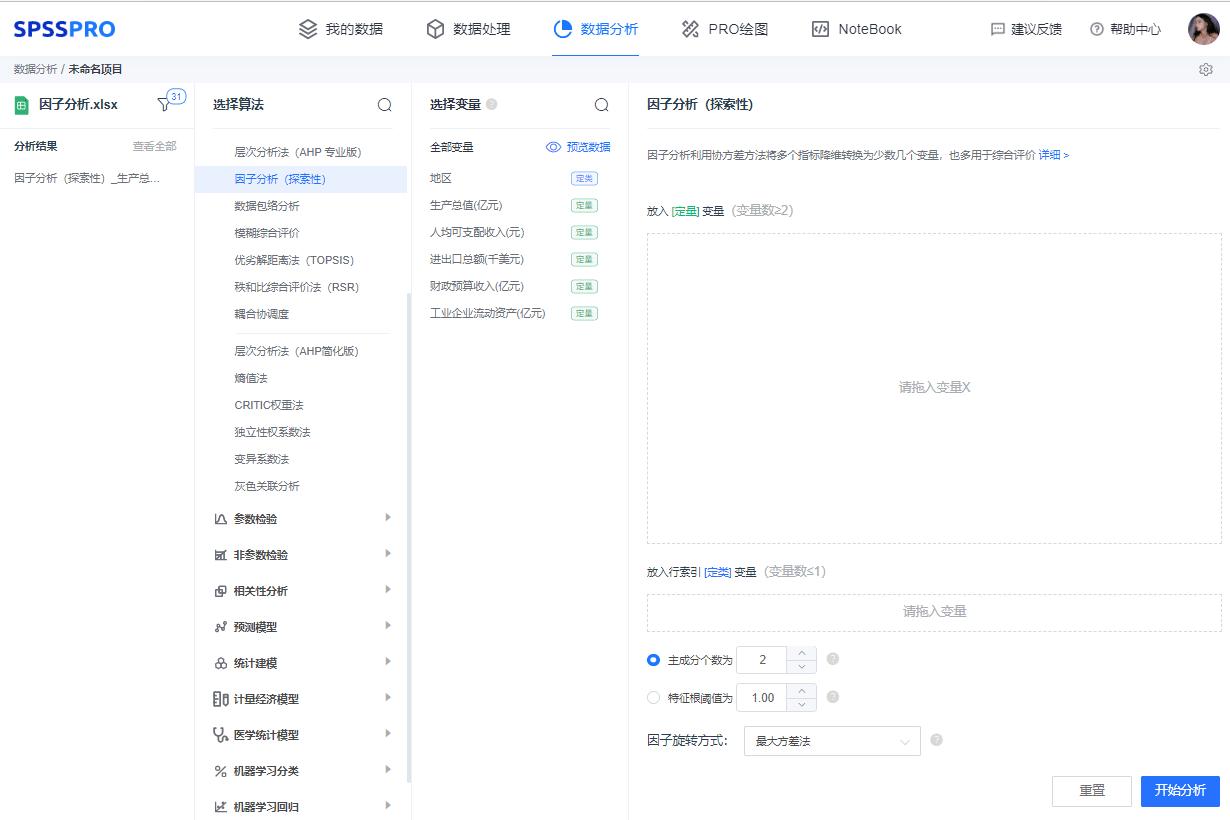This screenshot has width=1230, height=820.
Task: Expand the 医学统计模型 section arrow
Action: [x=388, y=734]
